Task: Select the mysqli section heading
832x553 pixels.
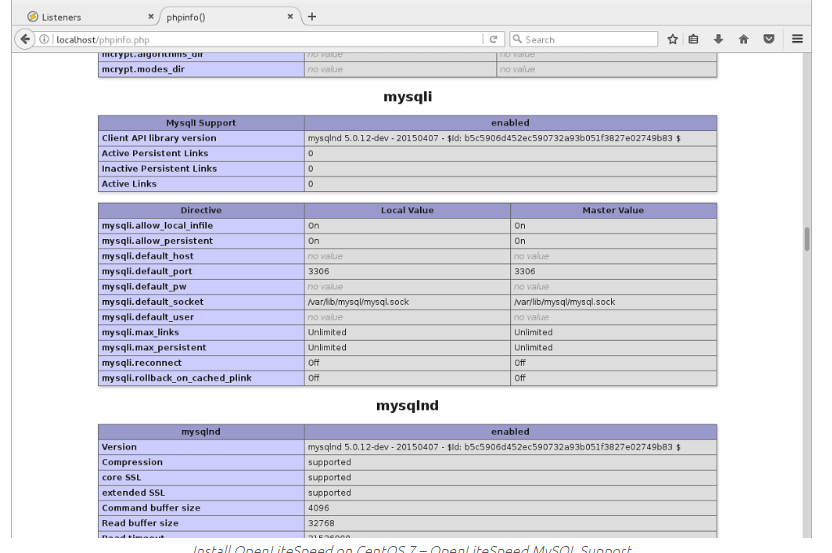Action: tap(408, 97)
